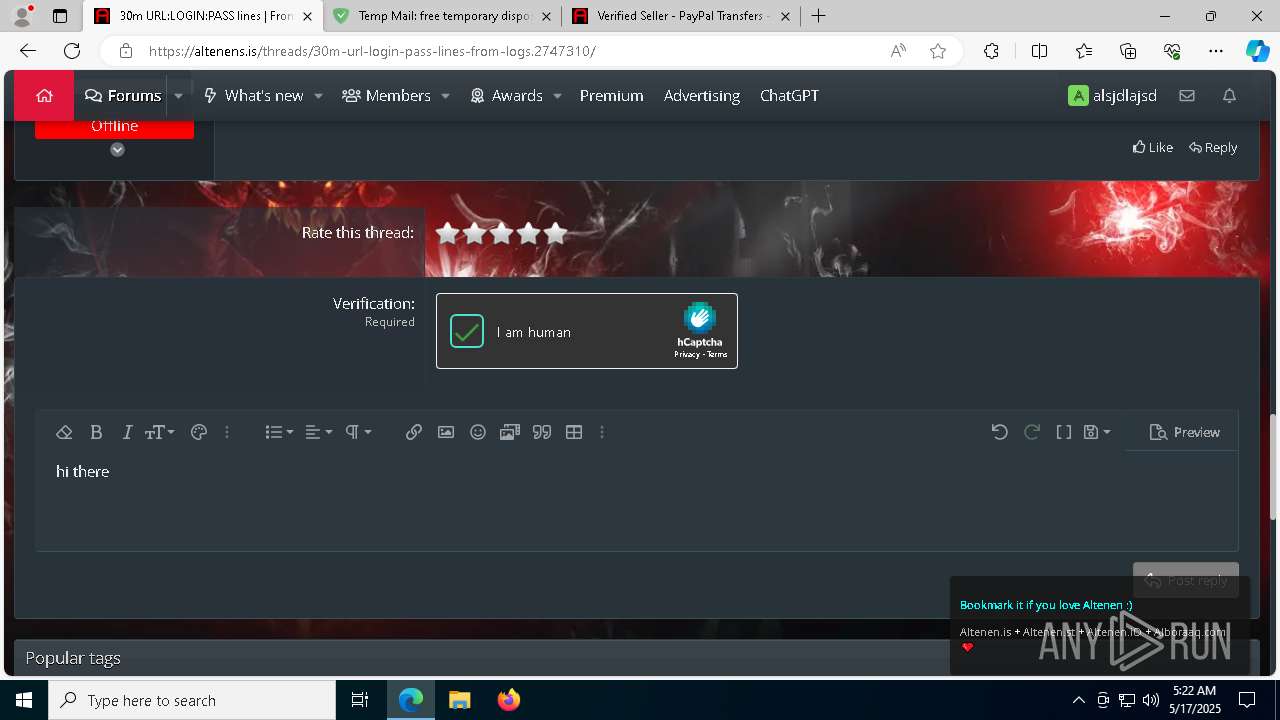The width and height of the screenshot is (1280, 720).
Task: Redo the editor change
Action: click(1032, 432)
